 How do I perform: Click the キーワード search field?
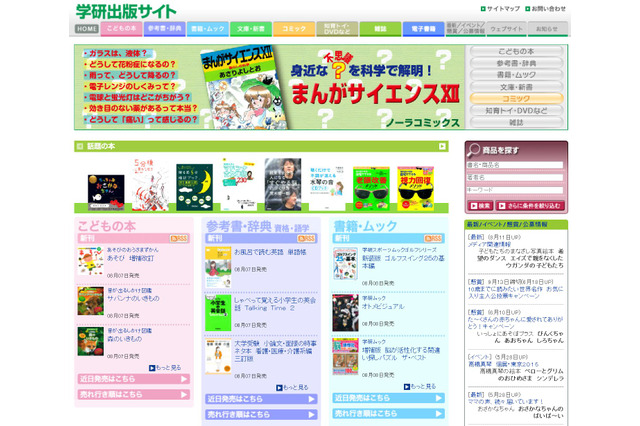coord(515,190)
